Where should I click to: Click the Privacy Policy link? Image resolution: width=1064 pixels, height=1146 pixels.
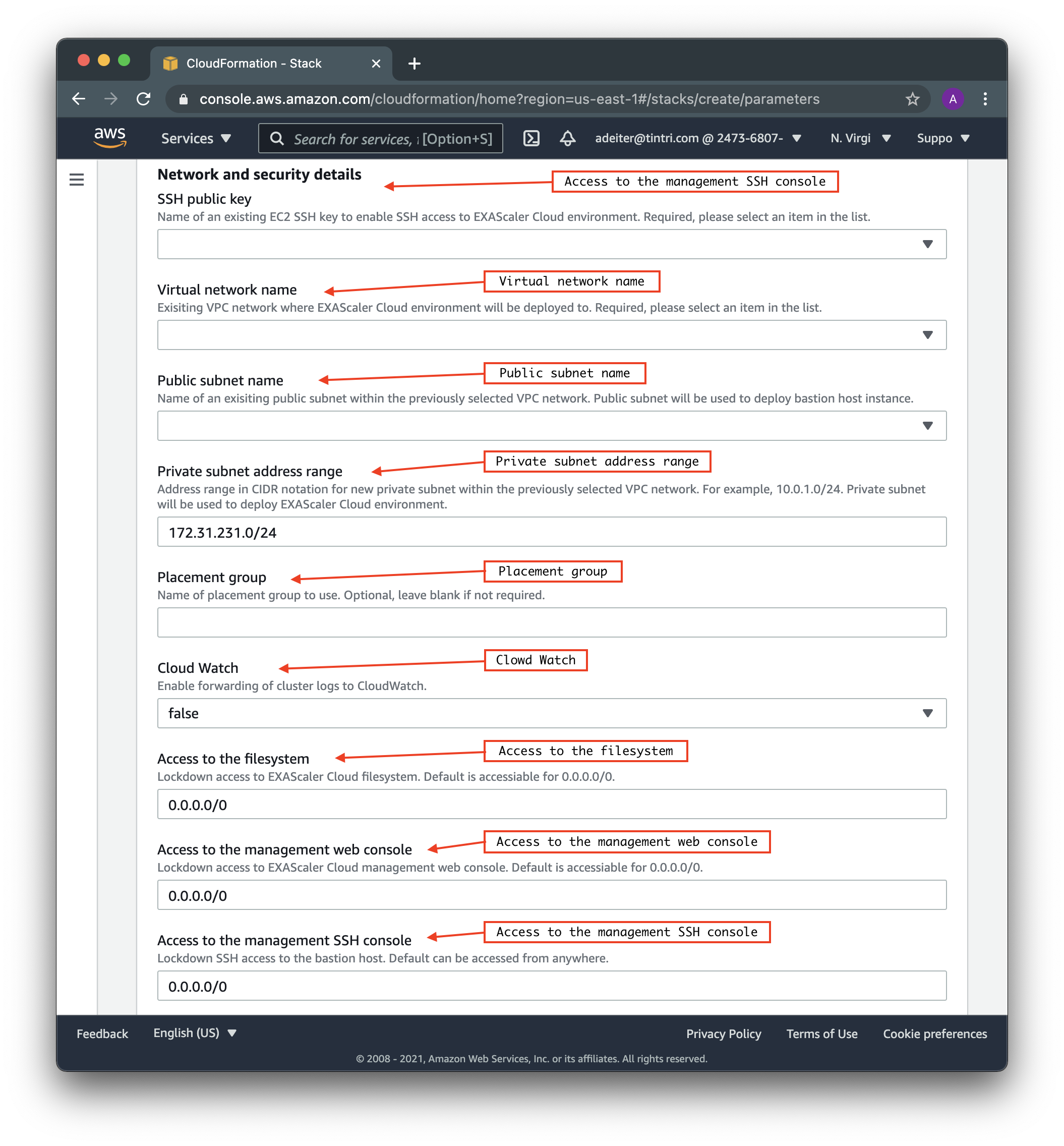723,1034
